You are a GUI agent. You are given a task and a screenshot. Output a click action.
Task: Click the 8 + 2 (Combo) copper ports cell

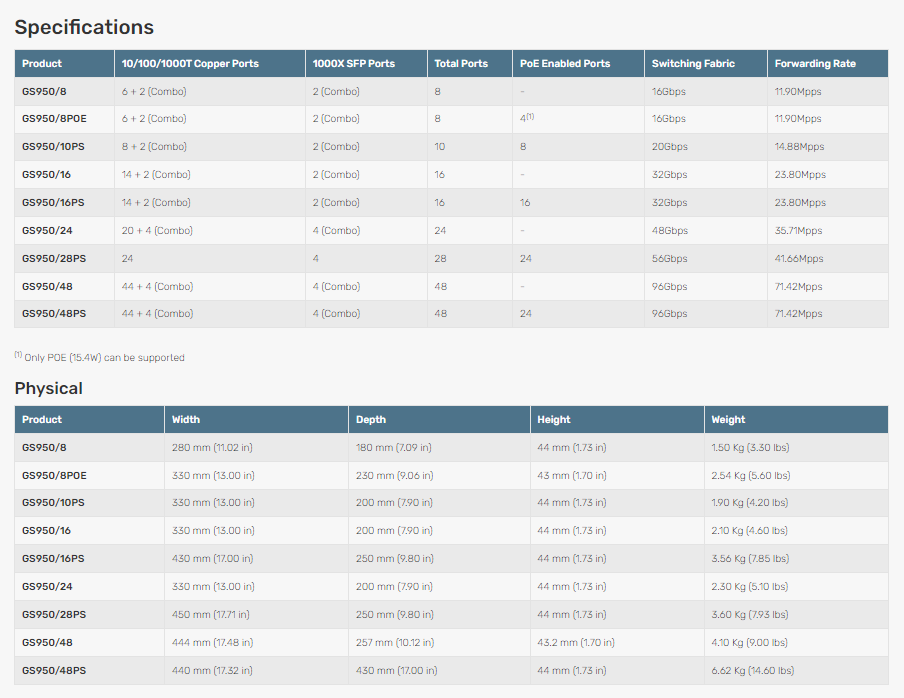coord(154,146)
